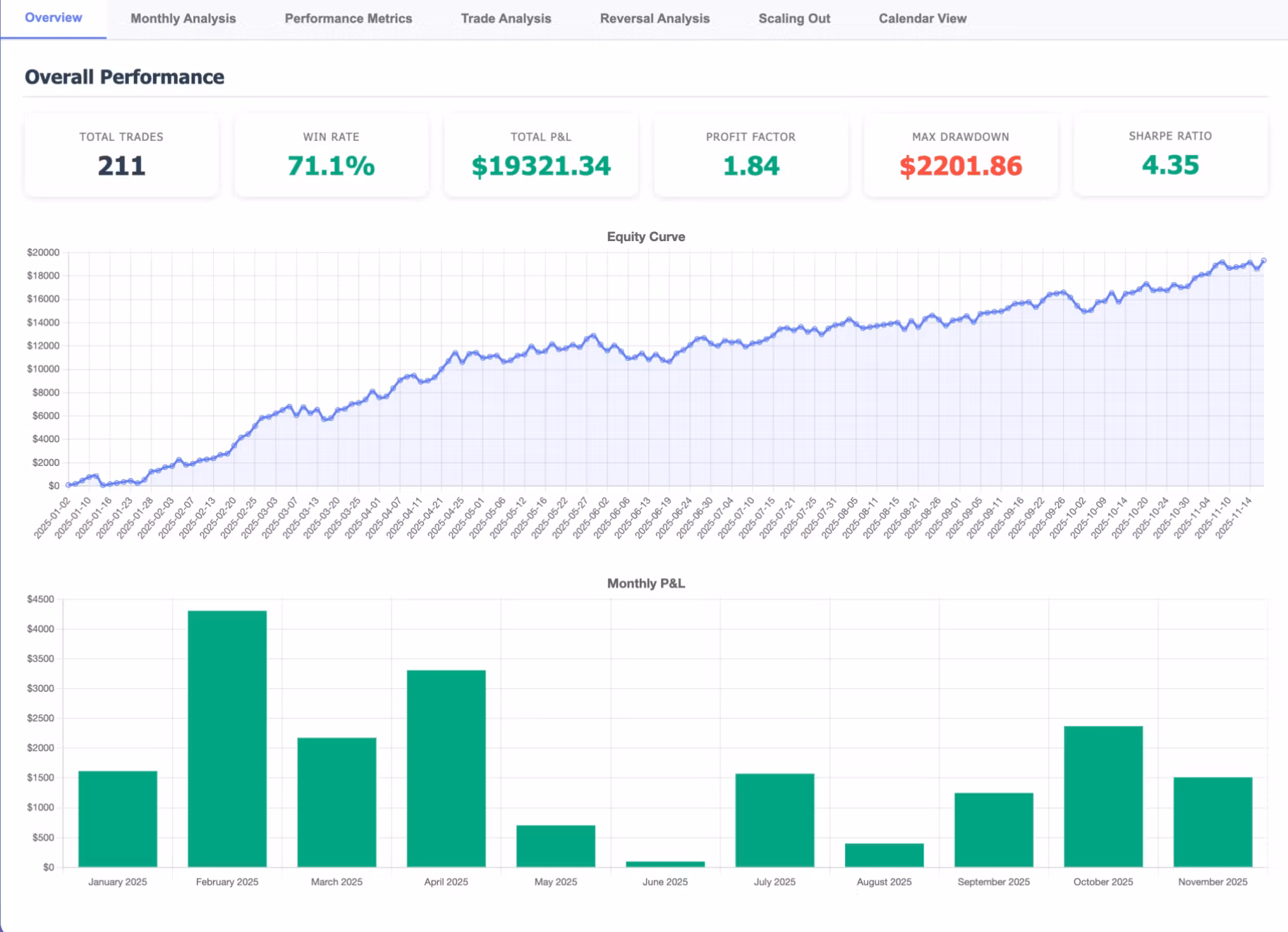Select the Total P&L stat card
Screen dimensions: 1288x932
pyautogui.click(x=541, y=154)
